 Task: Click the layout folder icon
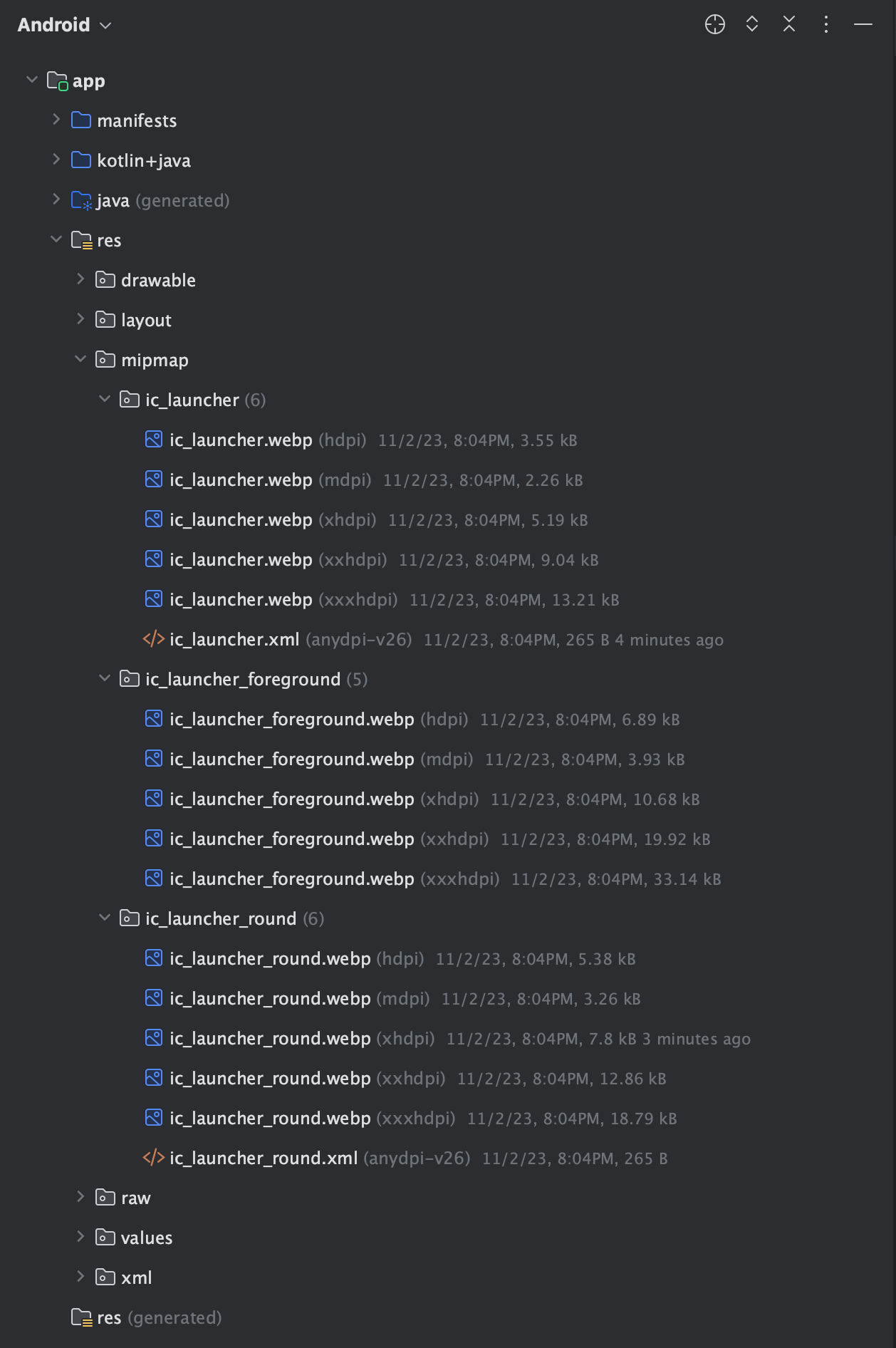click(105, 320)
